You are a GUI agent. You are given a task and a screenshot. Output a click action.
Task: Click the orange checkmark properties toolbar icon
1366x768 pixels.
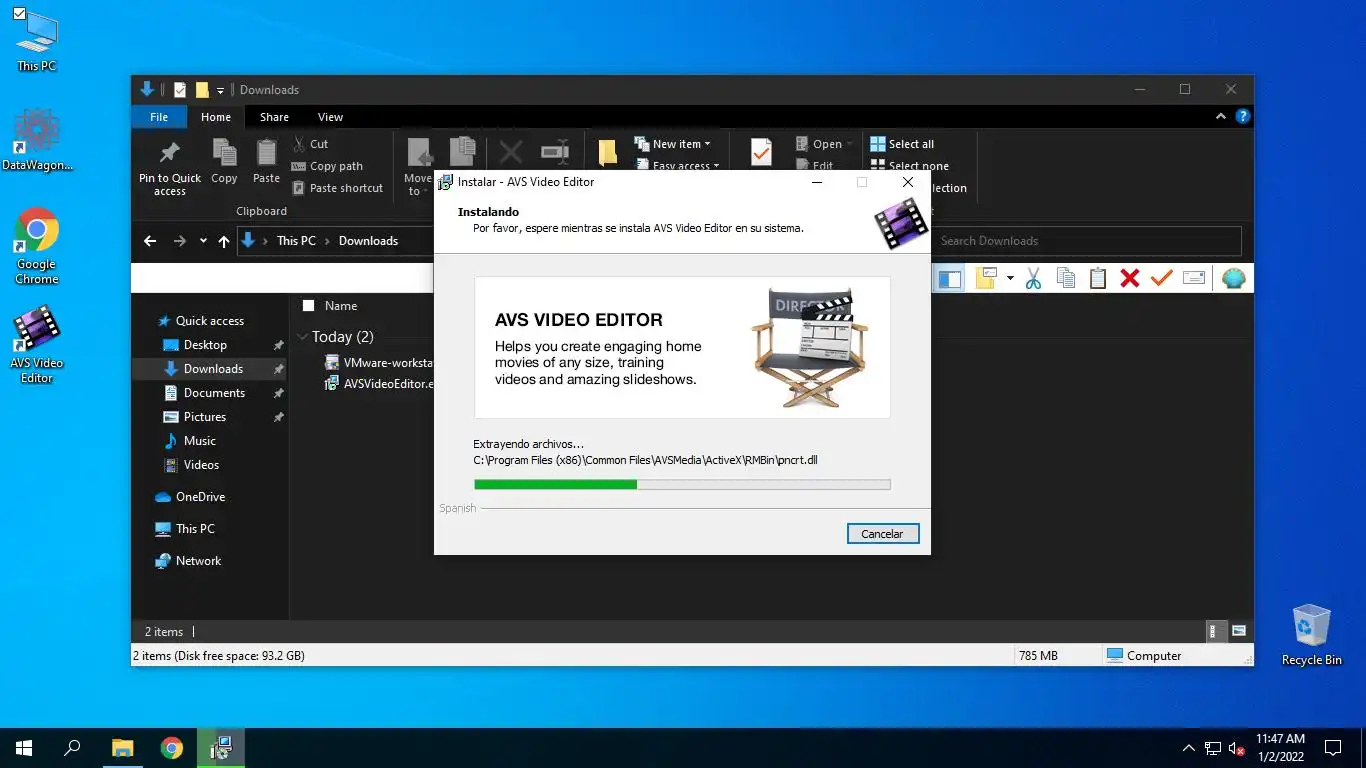point(1161,279)
